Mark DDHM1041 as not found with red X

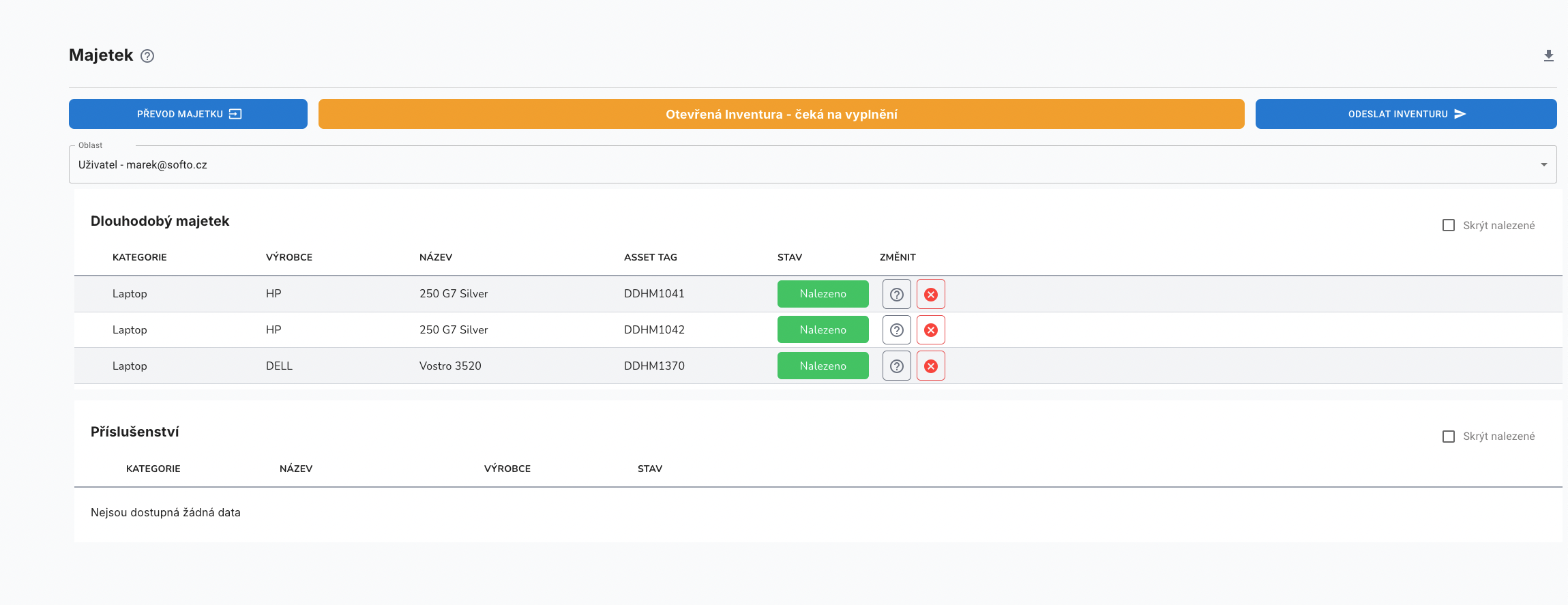930,295
